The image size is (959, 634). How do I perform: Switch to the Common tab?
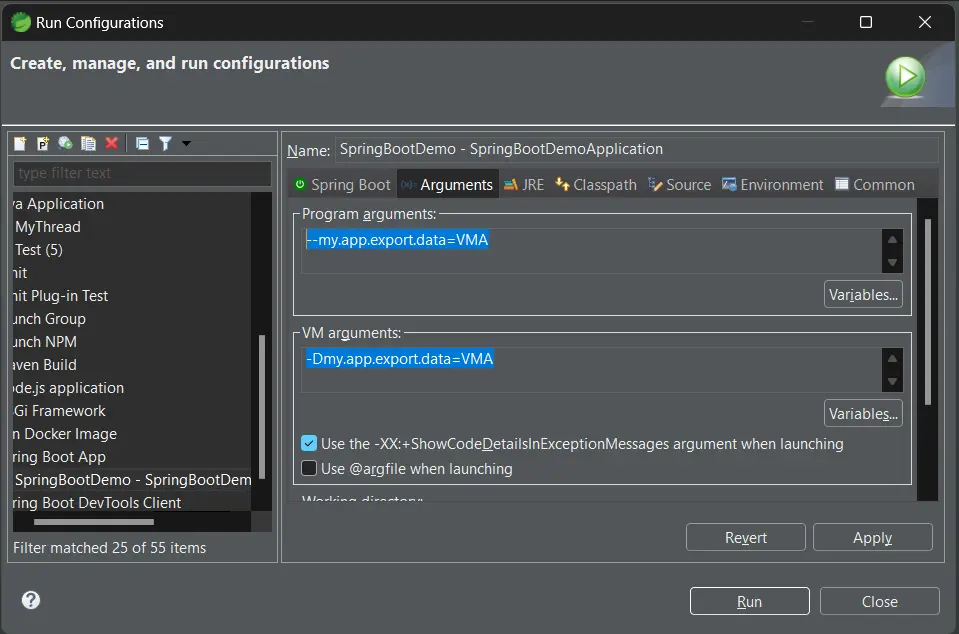tap(875, 185)
